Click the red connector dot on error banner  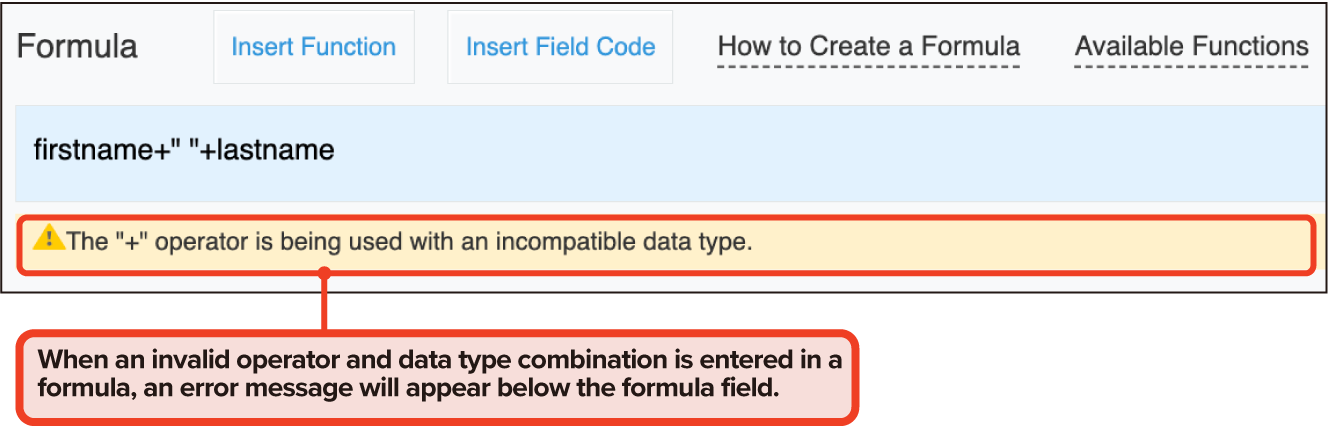[323, 272]
